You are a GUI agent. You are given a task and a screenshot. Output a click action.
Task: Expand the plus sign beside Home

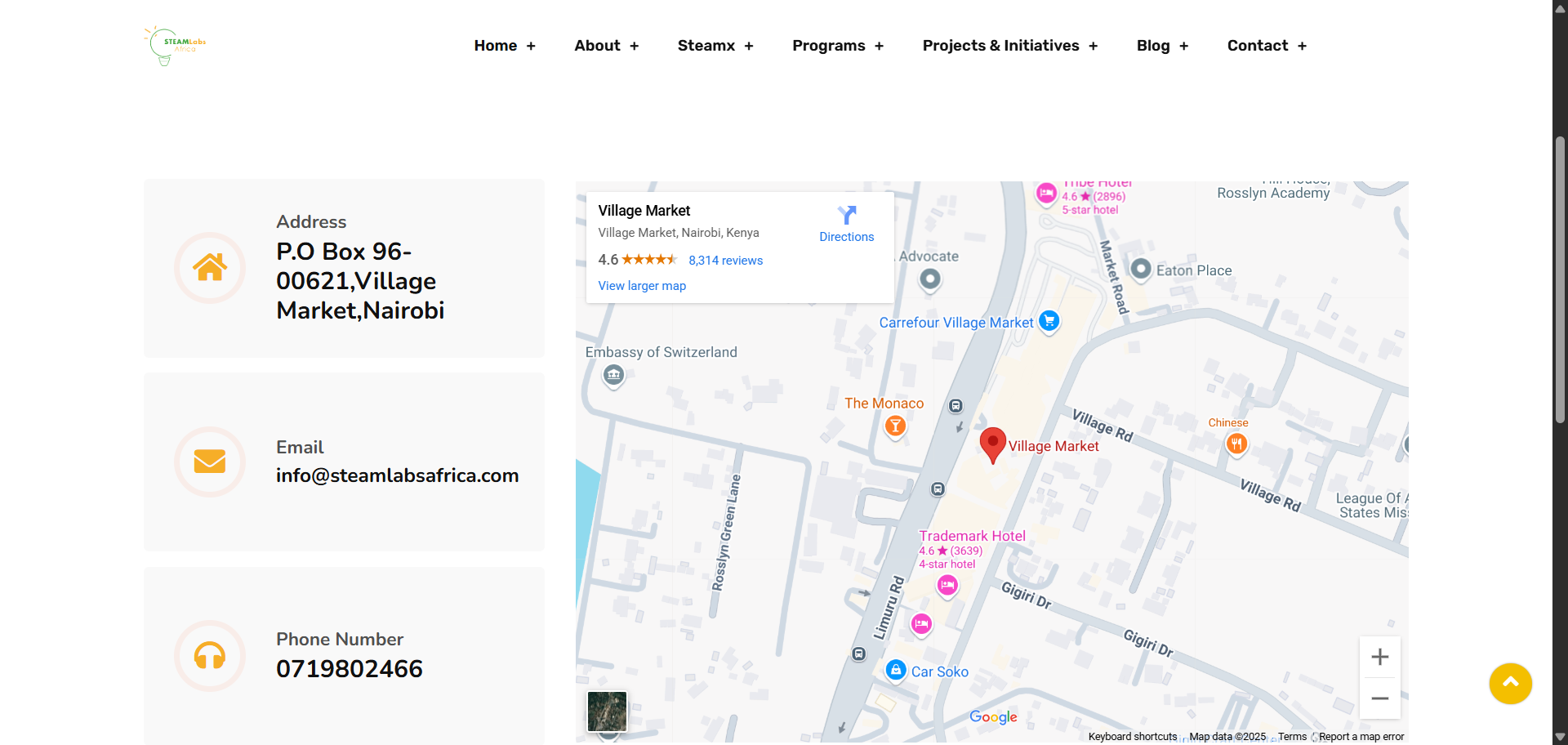(531, 47)
